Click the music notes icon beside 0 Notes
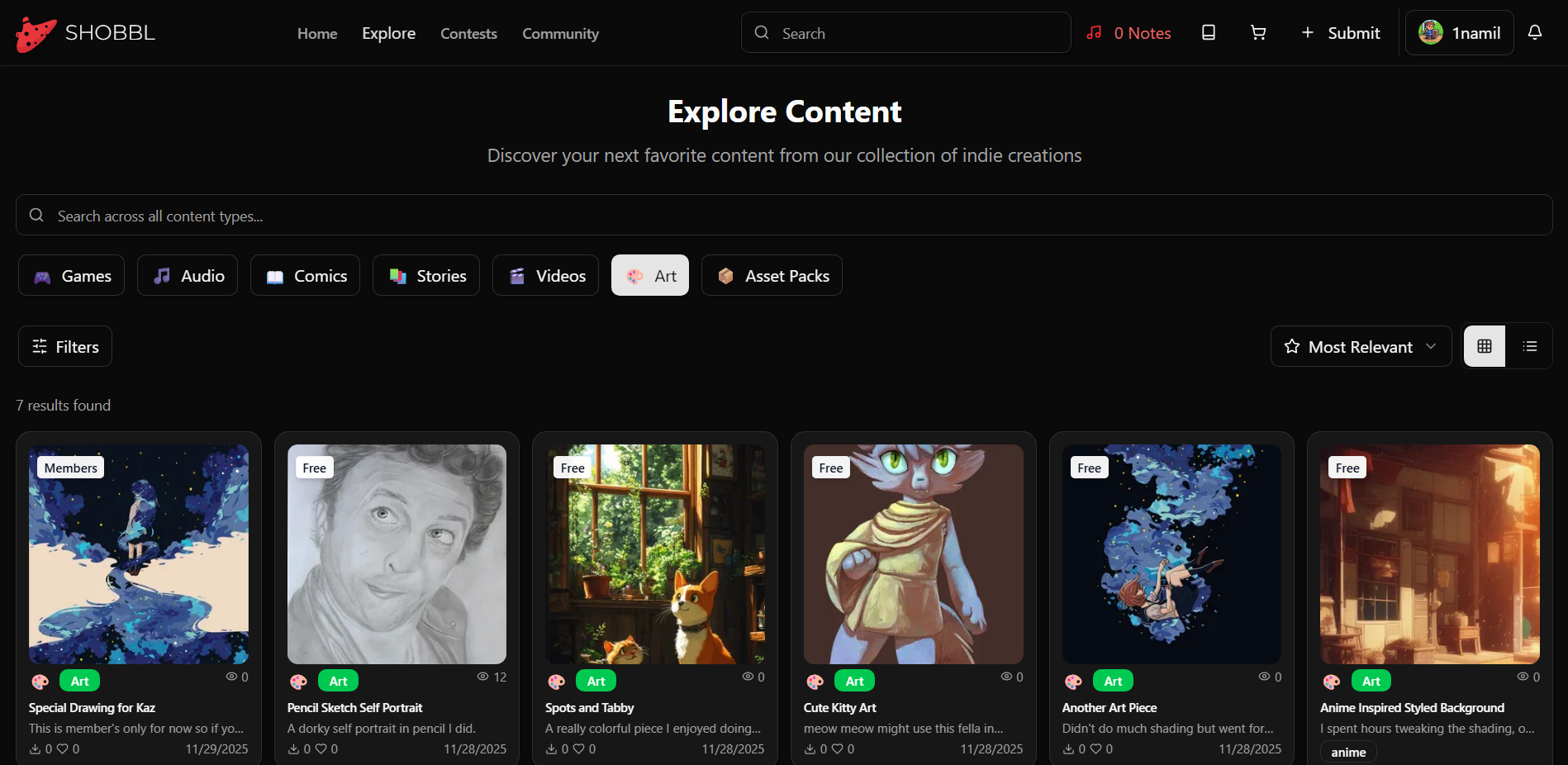This screenshot has width=1568, height=765. tap(1094, 33)
